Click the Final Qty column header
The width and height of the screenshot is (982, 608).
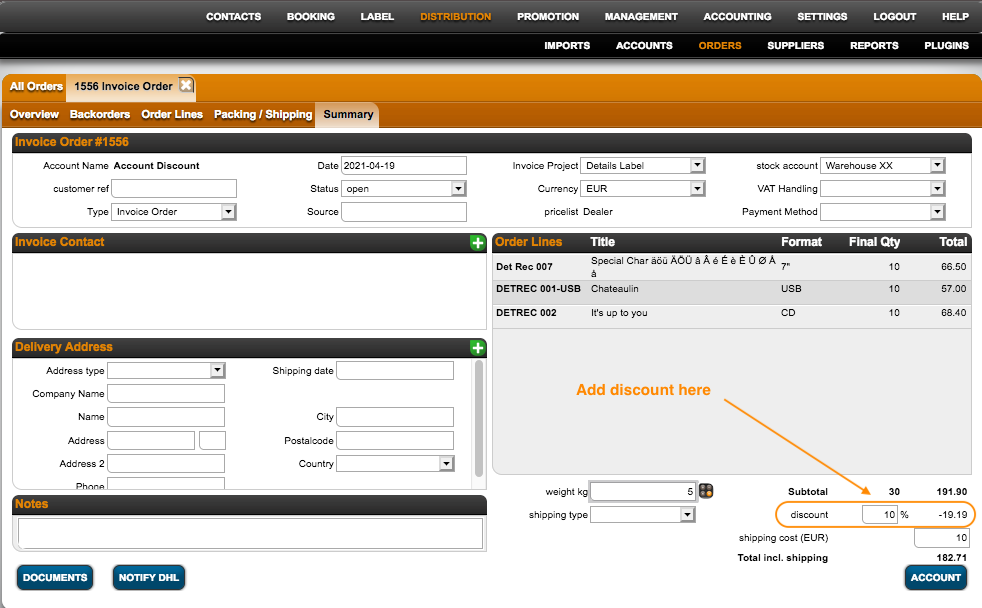pos(874,242)
